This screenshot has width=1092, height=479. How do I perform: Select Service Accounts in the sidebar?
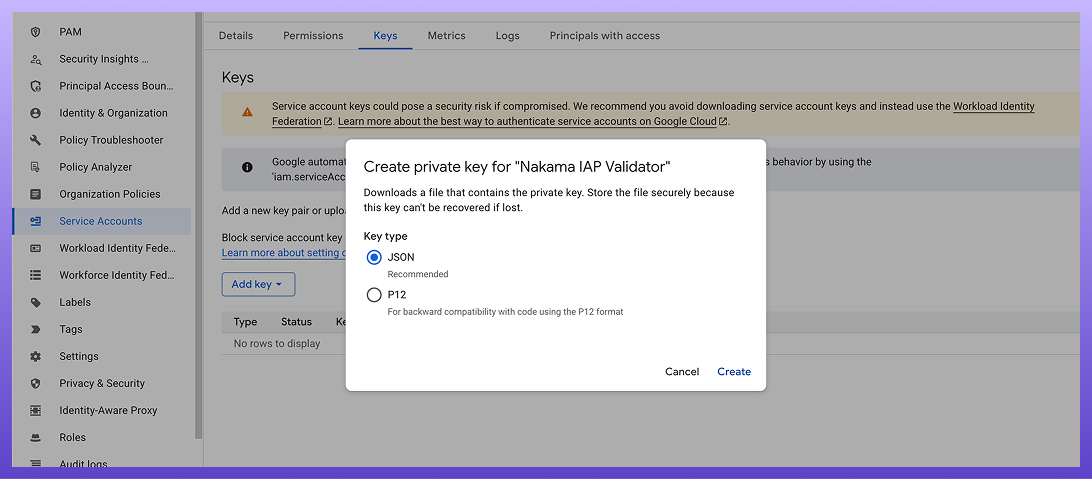click(102, 221)
